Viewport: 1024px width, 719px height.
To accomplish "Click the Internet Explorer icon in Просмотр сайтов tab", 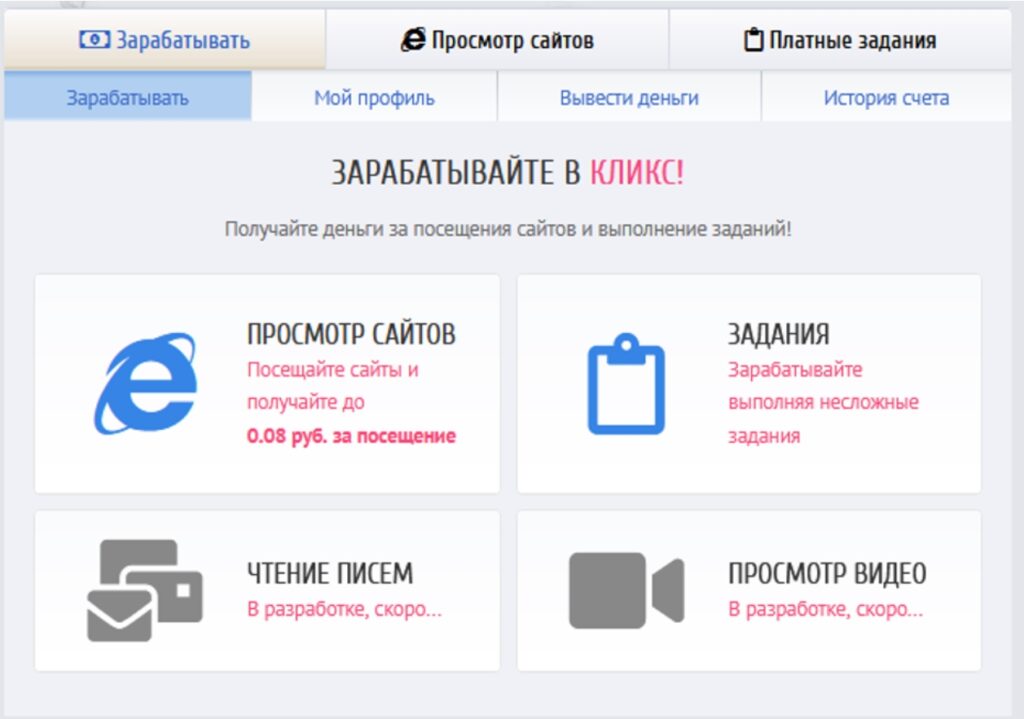I will [x=413, y=40].
